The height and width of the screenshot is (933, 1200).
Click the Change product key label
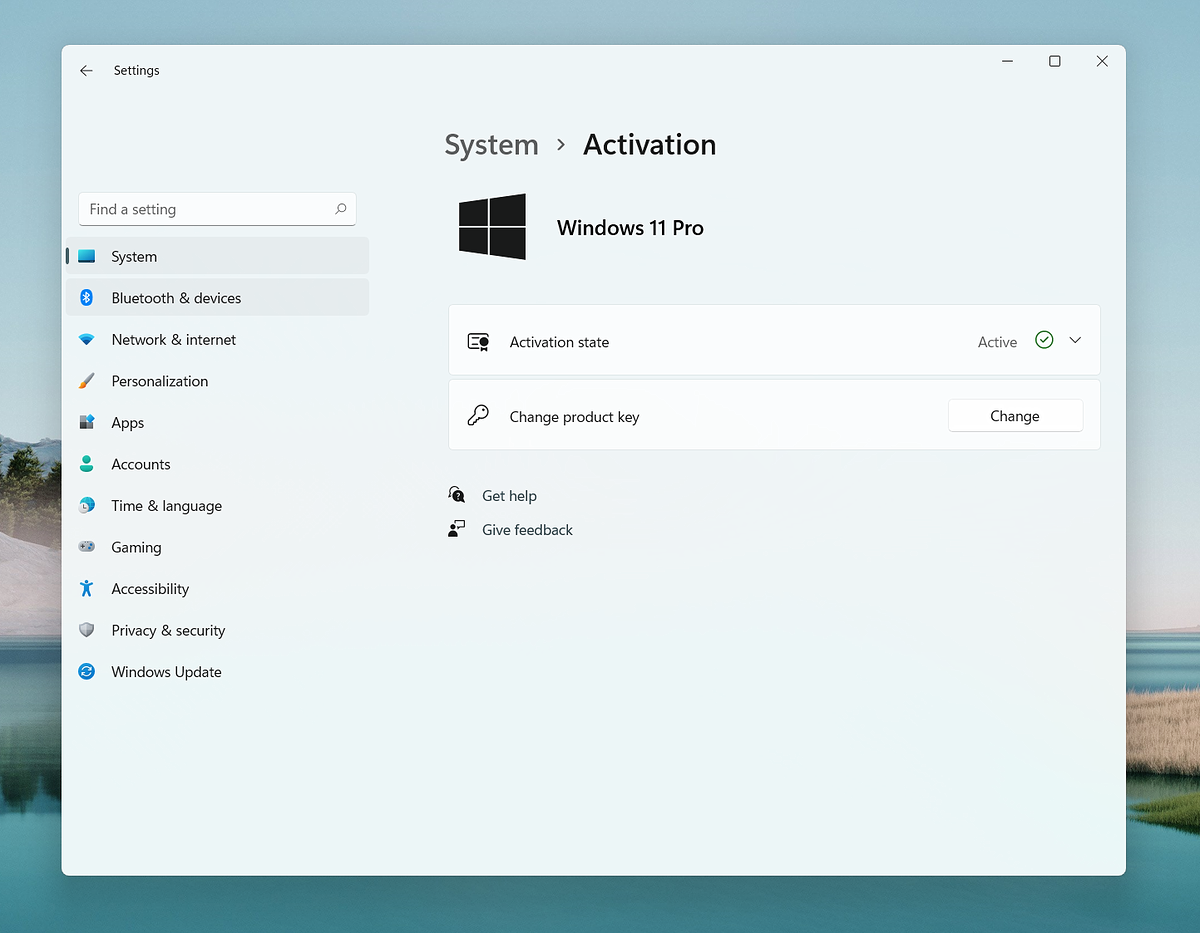click(x=574, y=417)
